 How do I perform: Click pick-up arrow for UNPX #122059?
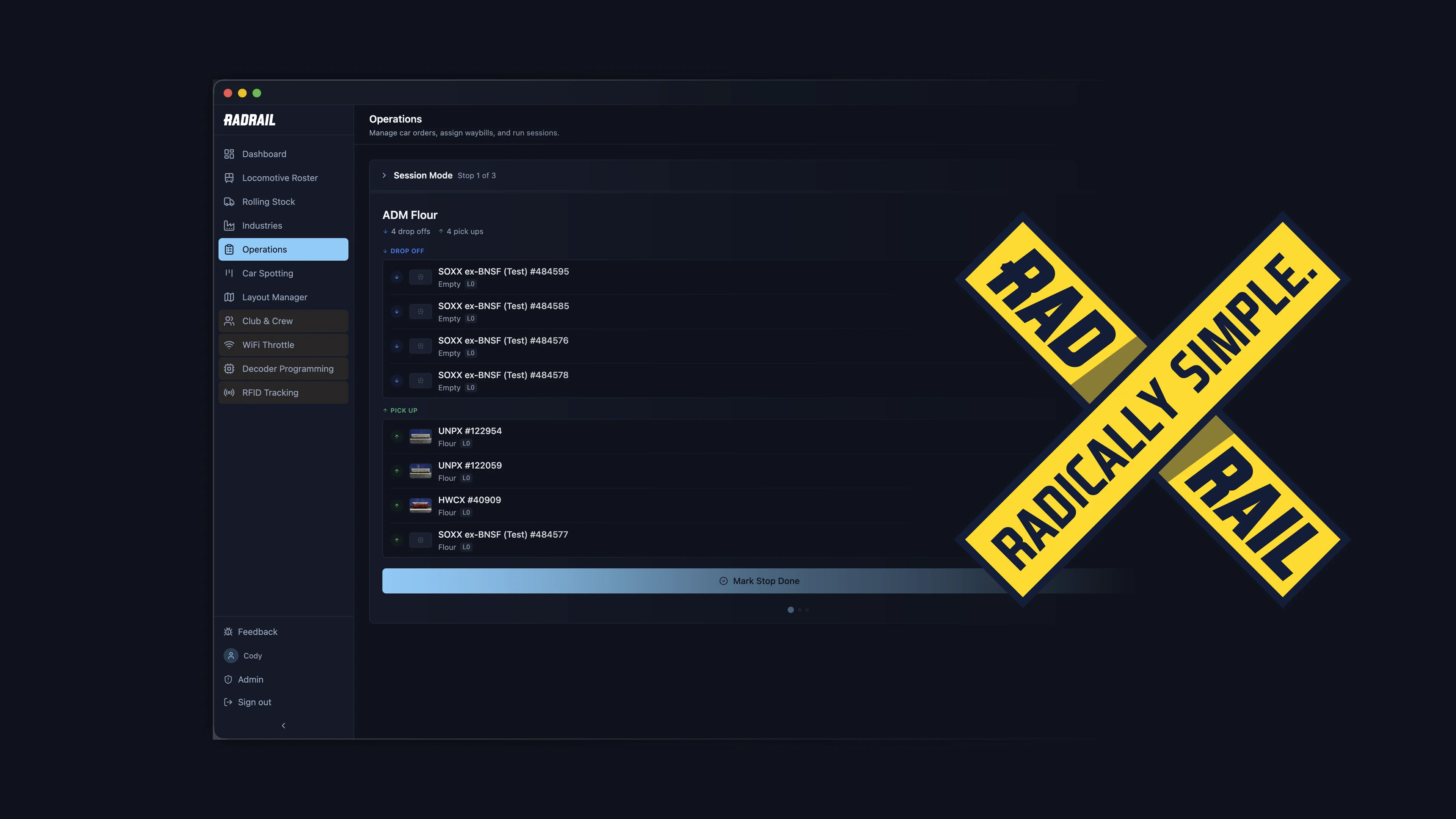pos(397,471)
